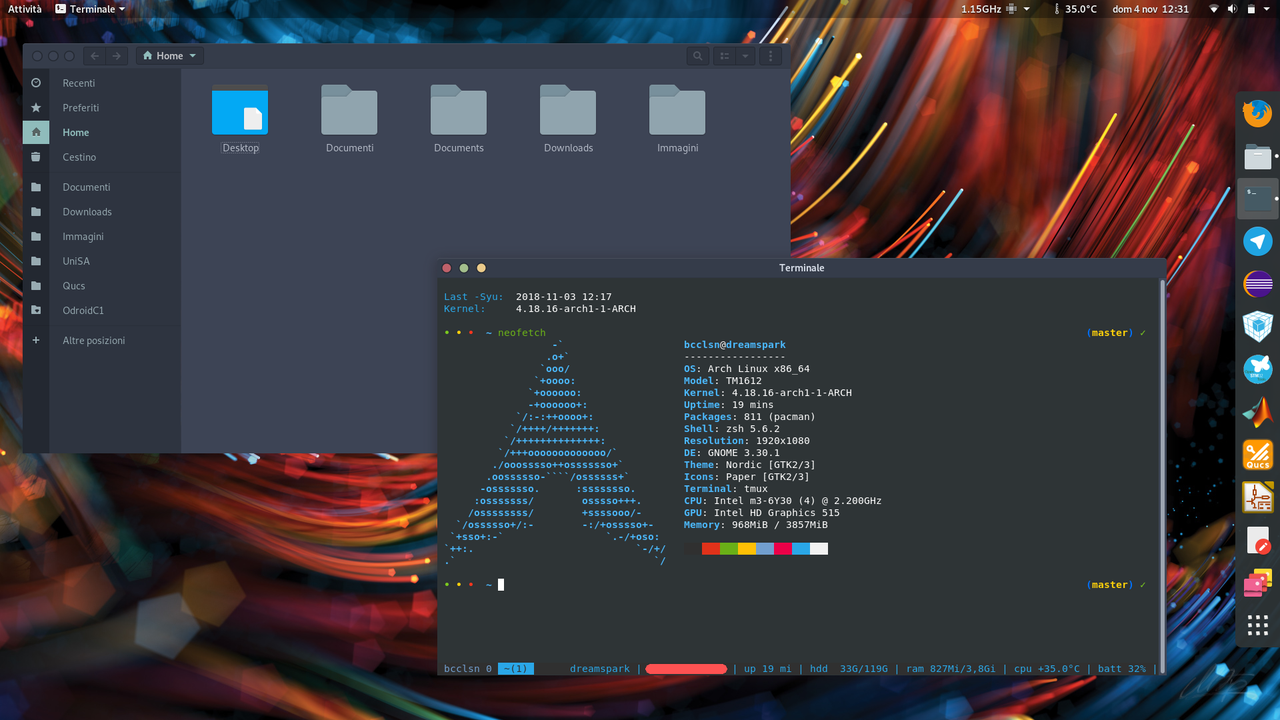Viewport: 1280px width, 720px height.
Task: Select Immagini bookmark in sidebar
Action: [101, 237]
